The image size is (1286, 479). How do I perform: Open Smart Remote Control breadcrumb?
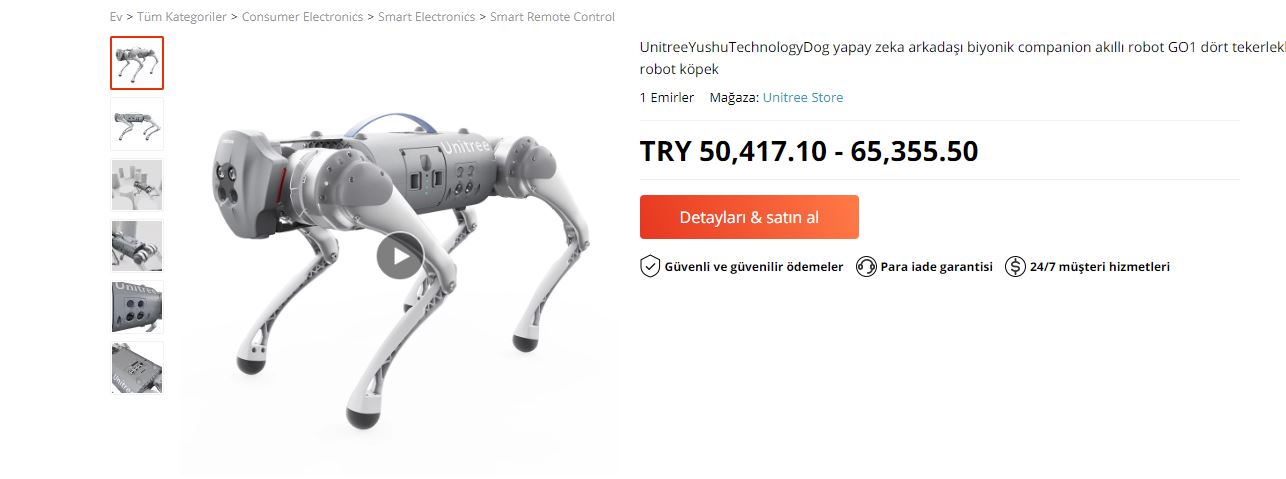tap(552, 17)
